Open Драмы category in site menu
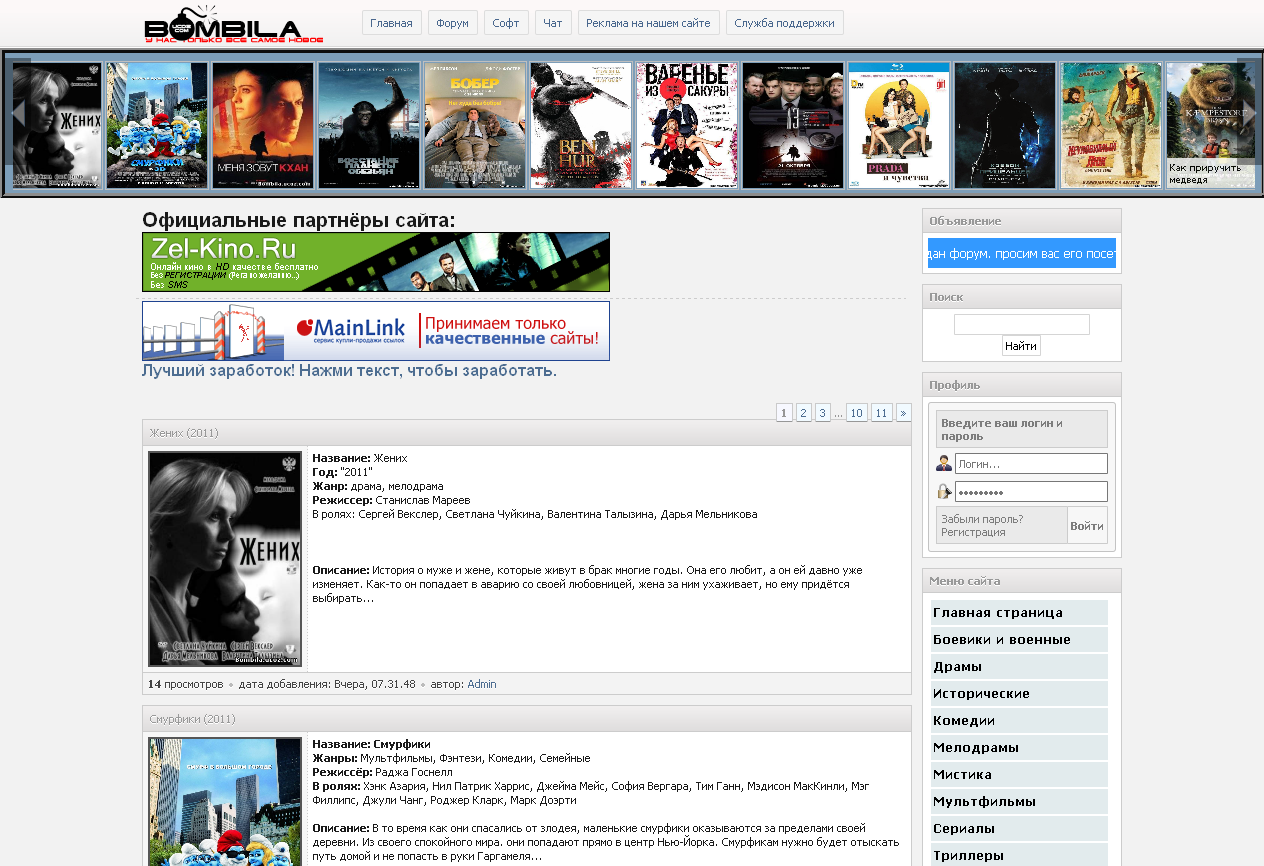This screenshot has height=866, width=1264. click(x=1019, y=667)
